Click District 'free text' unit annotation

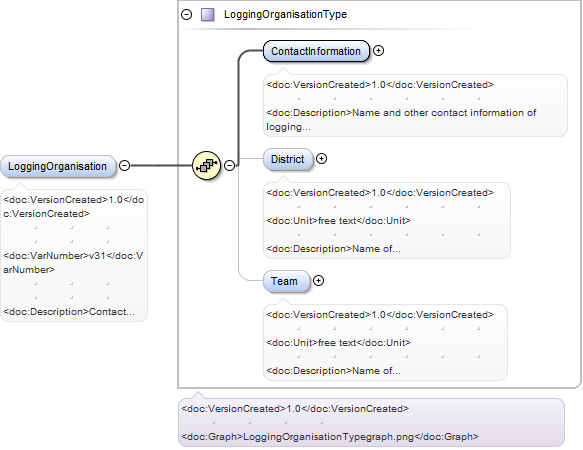tap(338, 221)
